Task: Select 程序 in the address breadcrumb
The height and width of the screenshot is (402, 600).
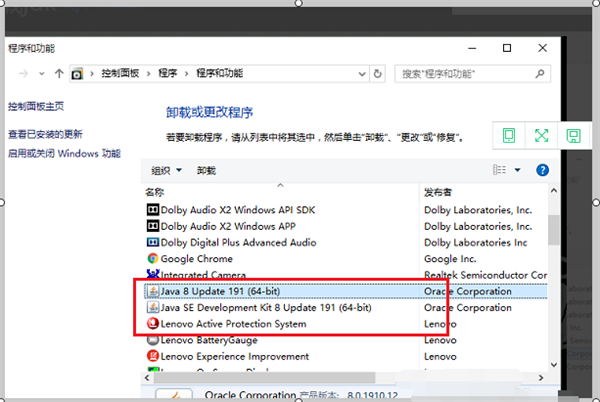Action: tap(168, 73)
